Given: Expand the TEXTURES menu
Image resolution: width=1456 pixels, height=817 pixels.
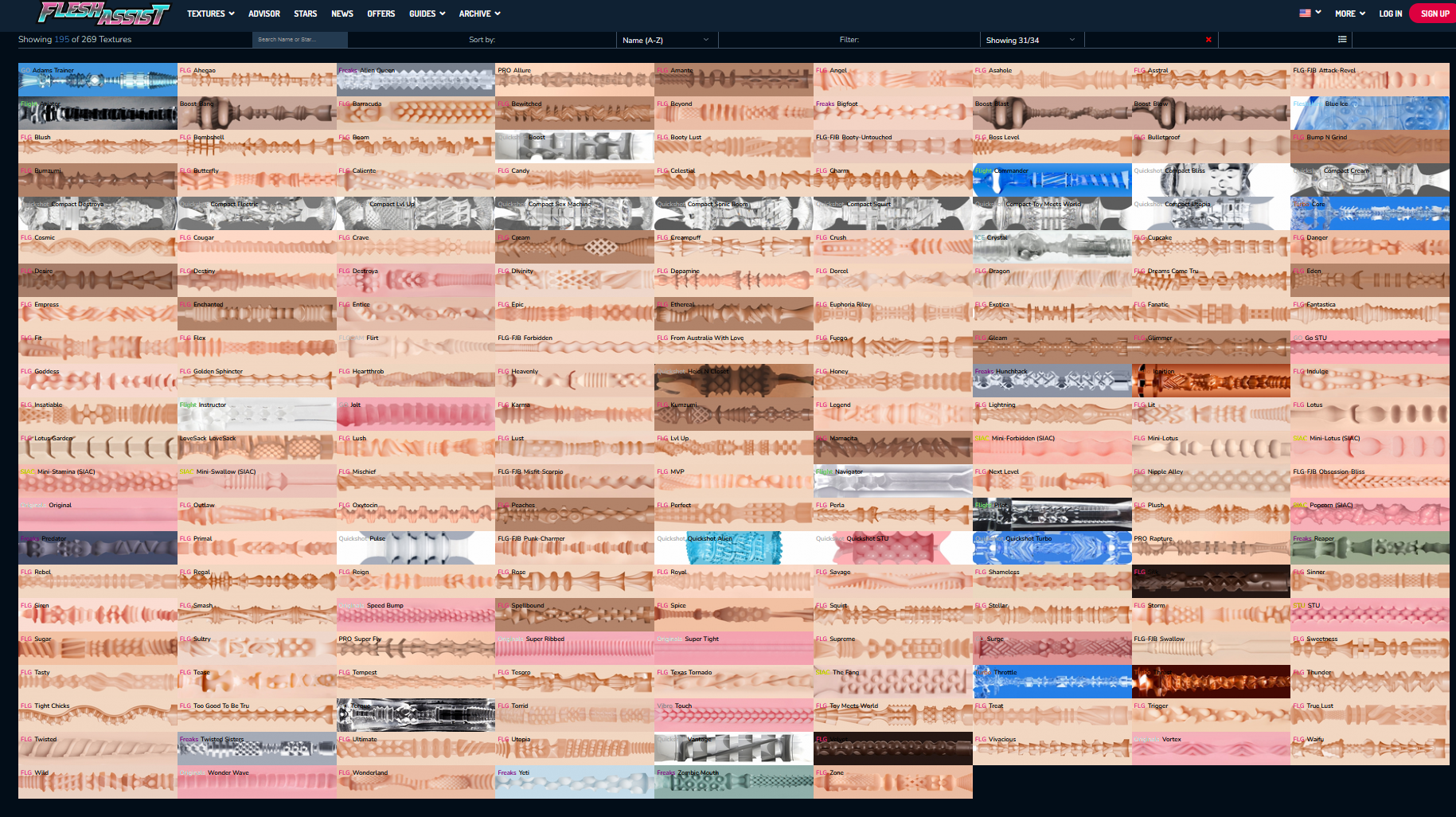Looking at the screenshot, I should [x=211, y=14].
